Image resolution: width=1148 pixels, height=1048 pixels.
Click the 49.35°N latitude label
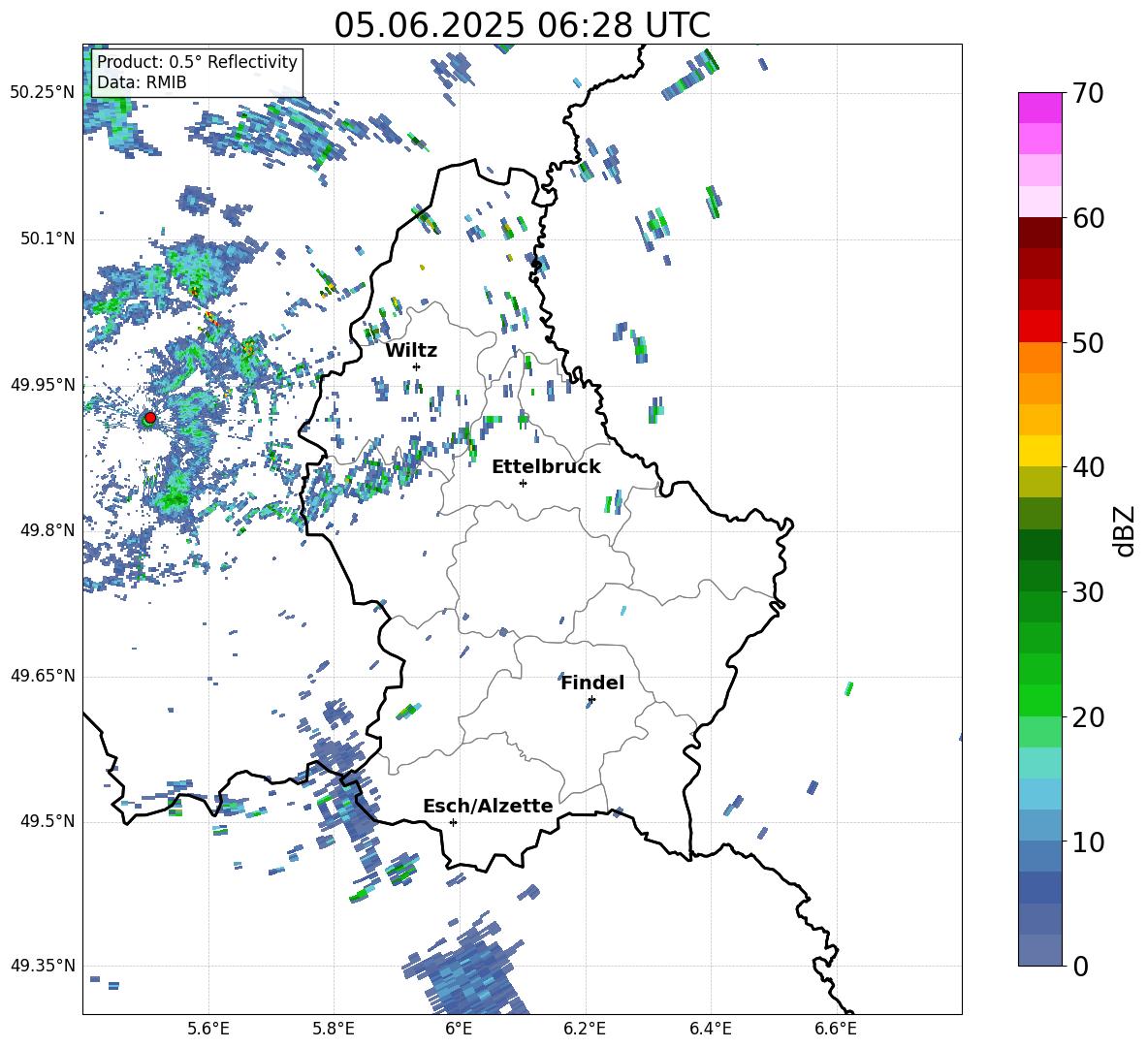[43, 966]
